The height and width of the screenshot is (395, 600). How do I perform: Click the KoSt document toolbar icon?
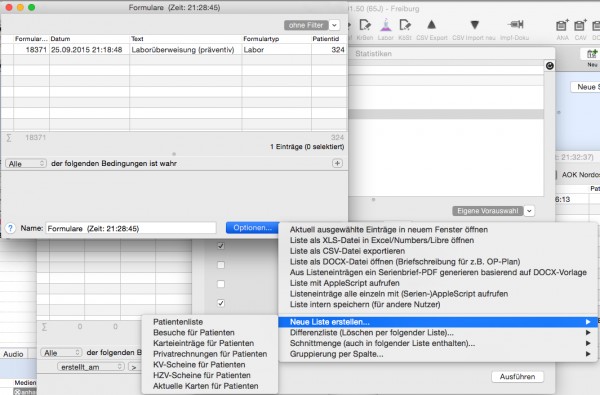tap(405, 25)
